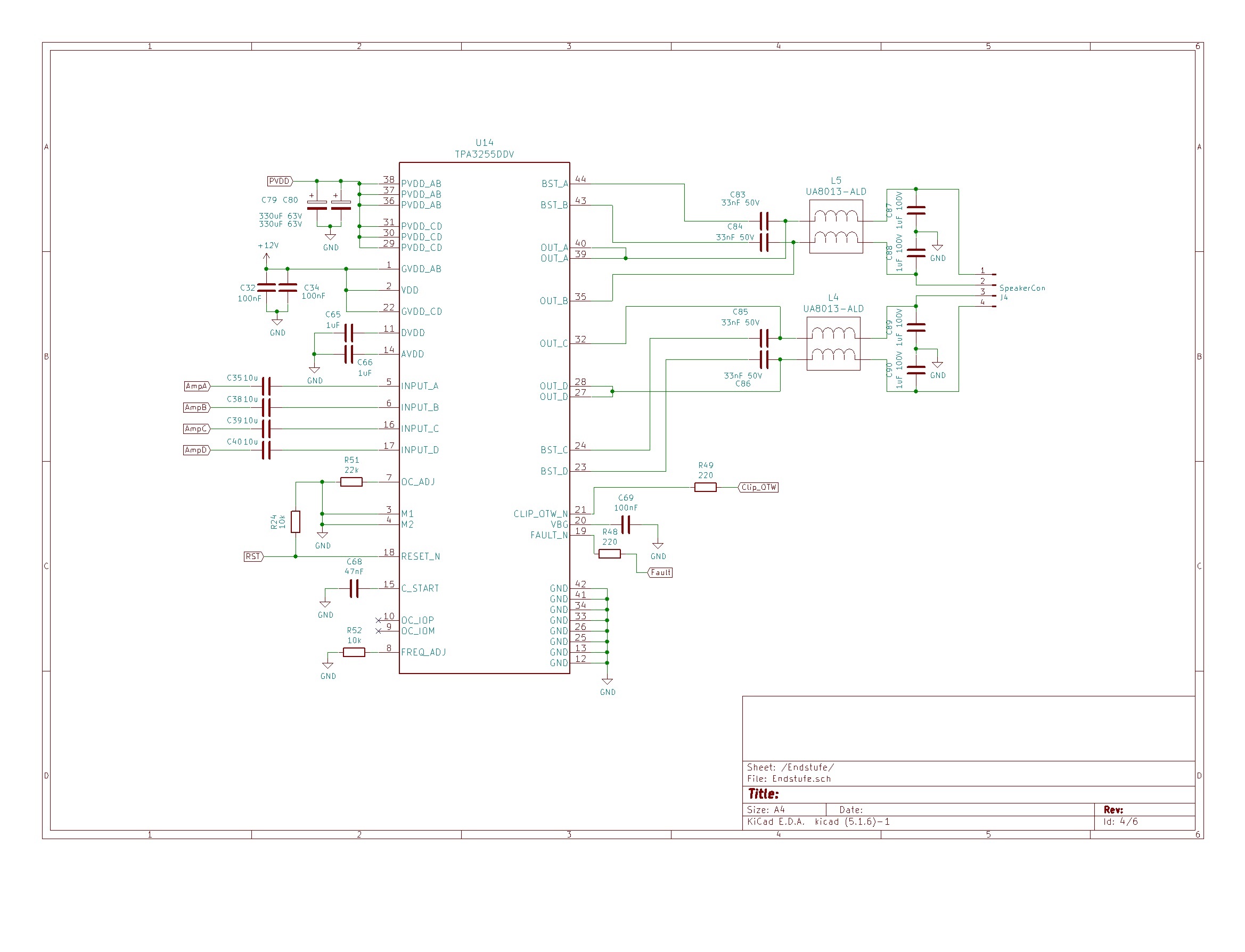Select the Sheet: /Endstufe/ text in title block
The image size is (1245, 952).
click(x=791, y=768)
